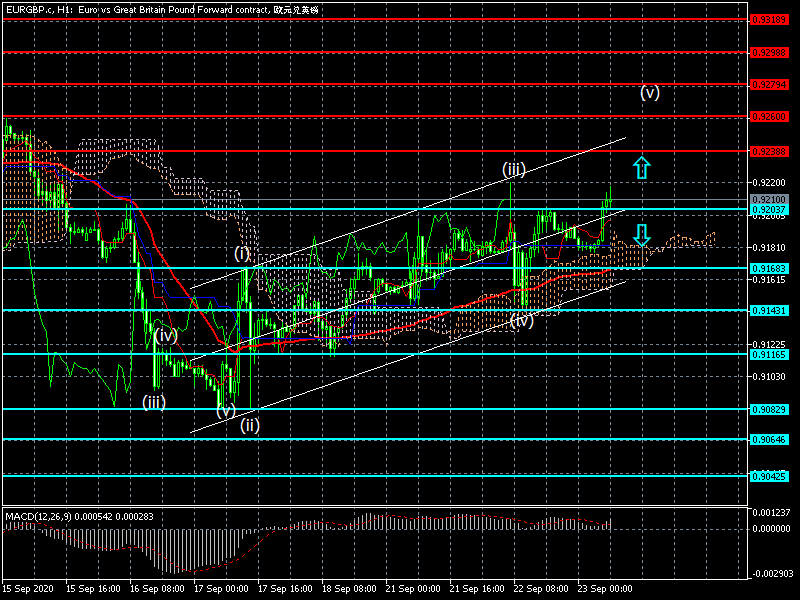
Task: Click the 21 Sep 16:00 time axis label
Action: coord(477,588)
